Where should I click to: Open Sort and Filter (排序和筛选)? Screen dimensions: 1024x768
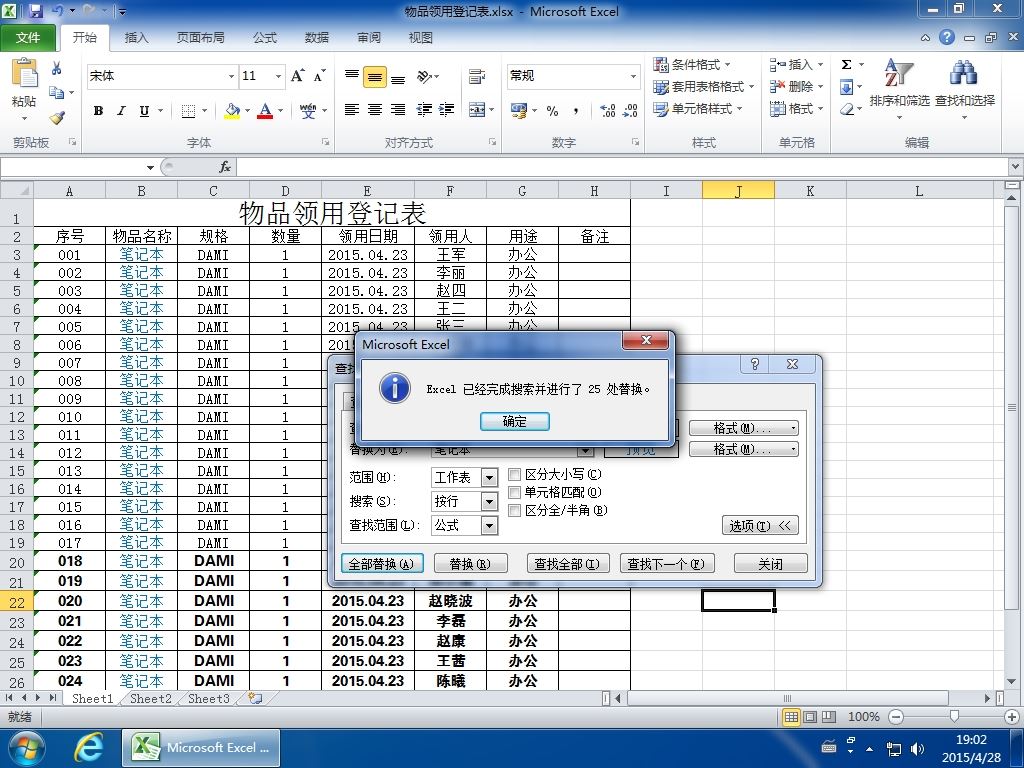pyautogui.click(x=899, y=88)
